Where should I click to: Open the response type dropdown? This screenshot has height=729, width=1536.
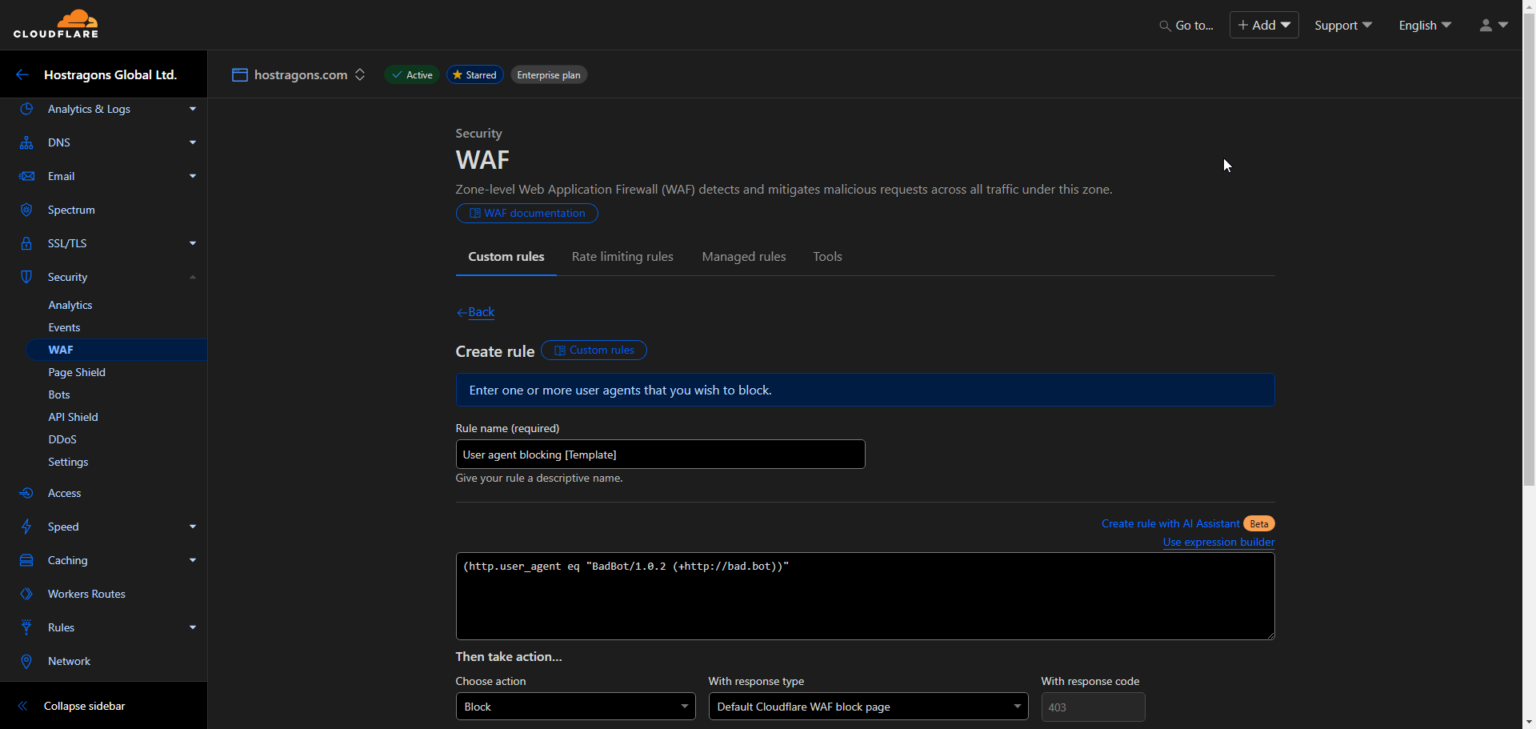867,707
